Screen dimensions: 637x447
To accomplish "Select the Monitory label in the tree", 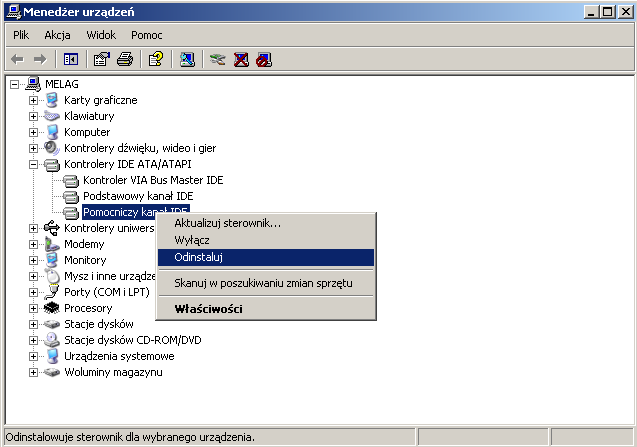I will pos(85,260).
